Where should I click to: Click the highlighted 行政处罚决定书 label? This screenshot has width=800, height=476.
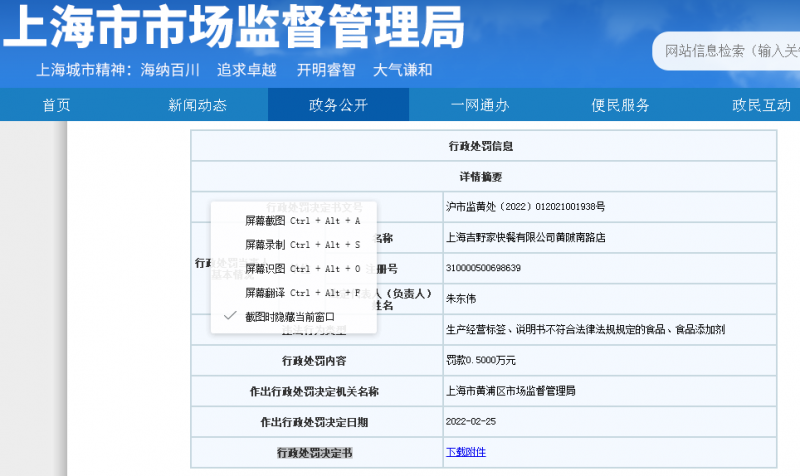pos(314,453)
